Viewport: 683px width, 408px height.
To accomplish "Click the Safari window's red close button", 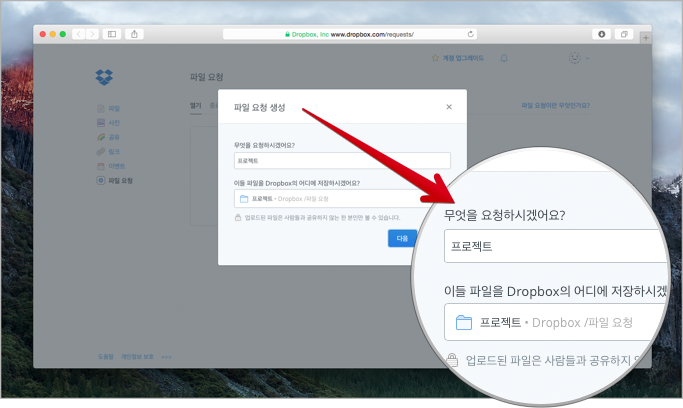I will click(x=43, y=34).
